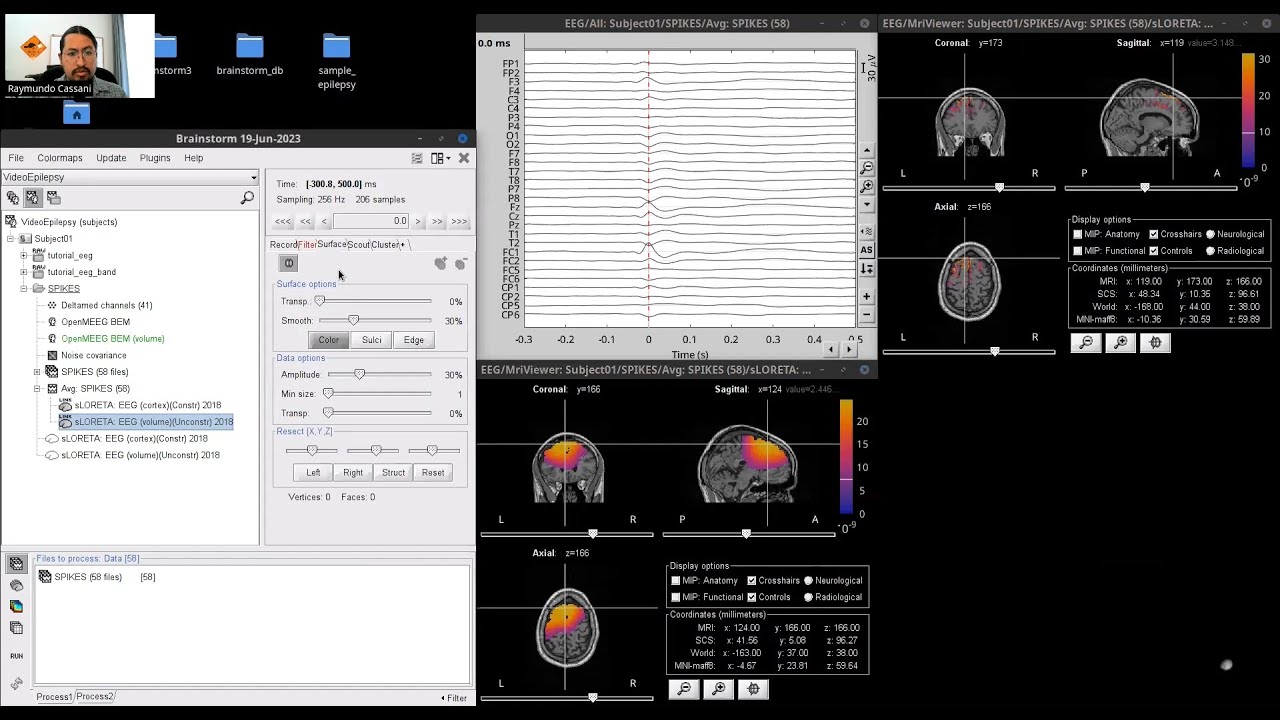Image resolution: width=1280 pixels, height=720 pixels.
Task: Expand the tutorial_eeg_band tree node
Action: (x=23, y=272)
